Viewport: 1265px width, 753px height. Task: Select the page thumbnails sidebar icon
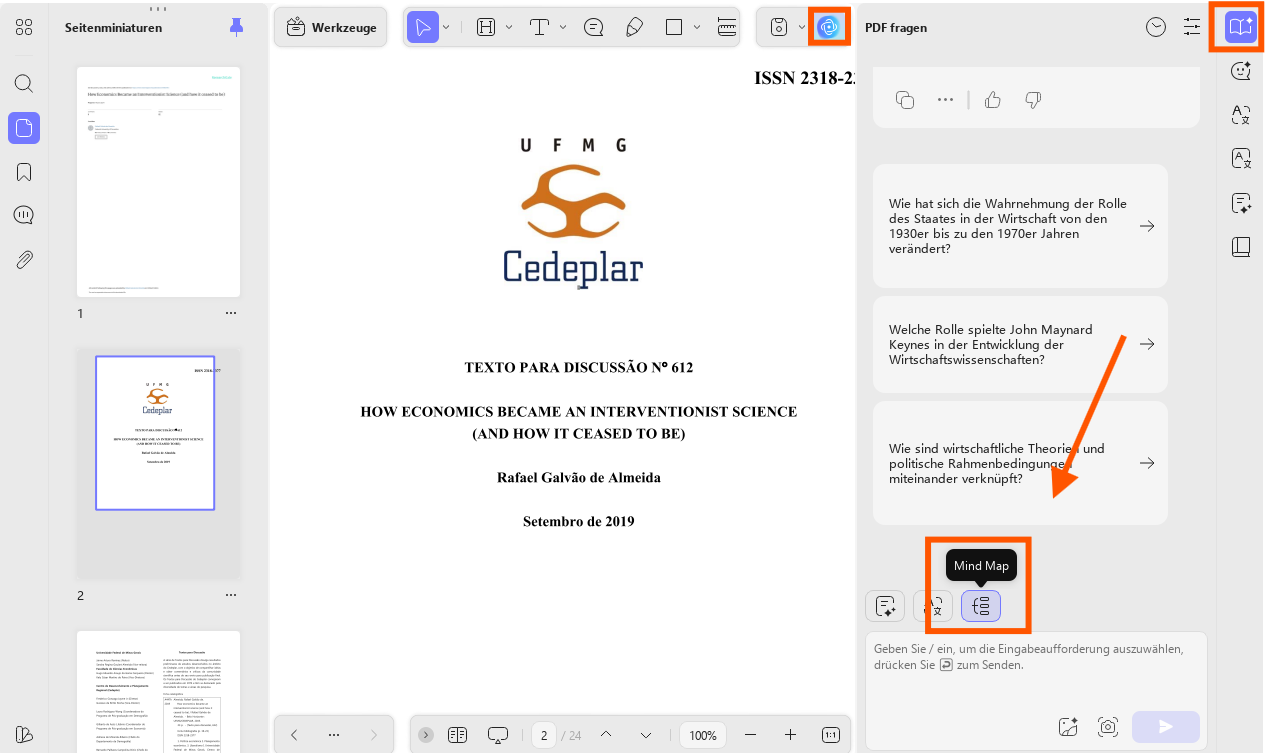click(24, 128)
